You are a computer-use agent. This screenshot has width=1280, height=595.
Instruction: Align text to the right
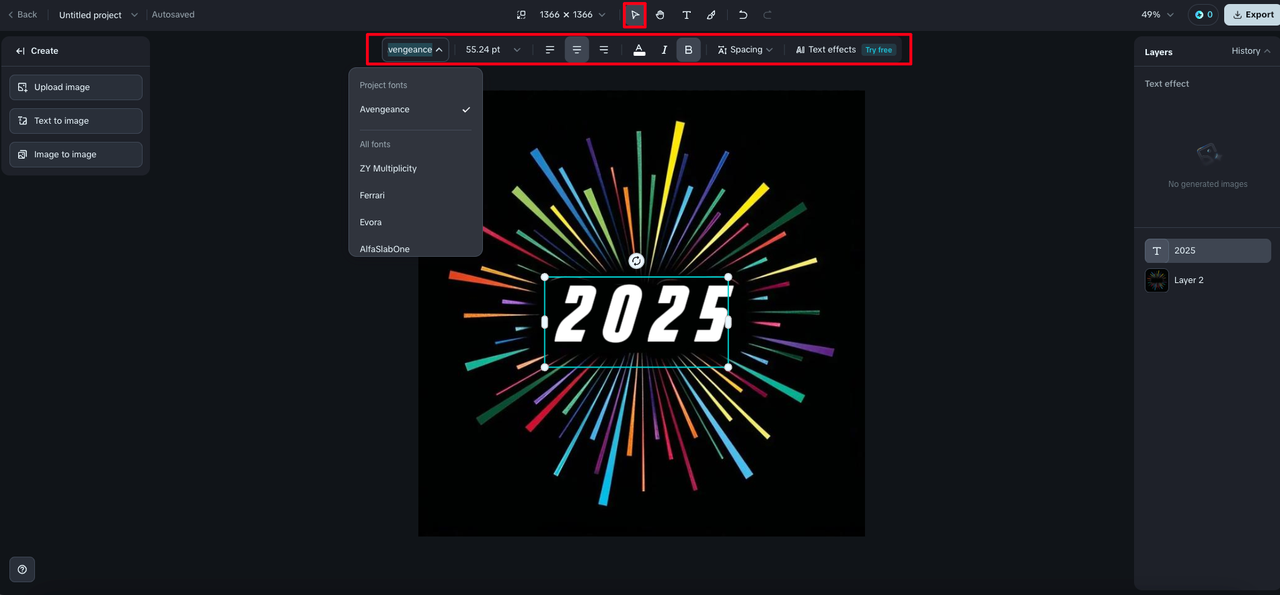coord(603,50)
